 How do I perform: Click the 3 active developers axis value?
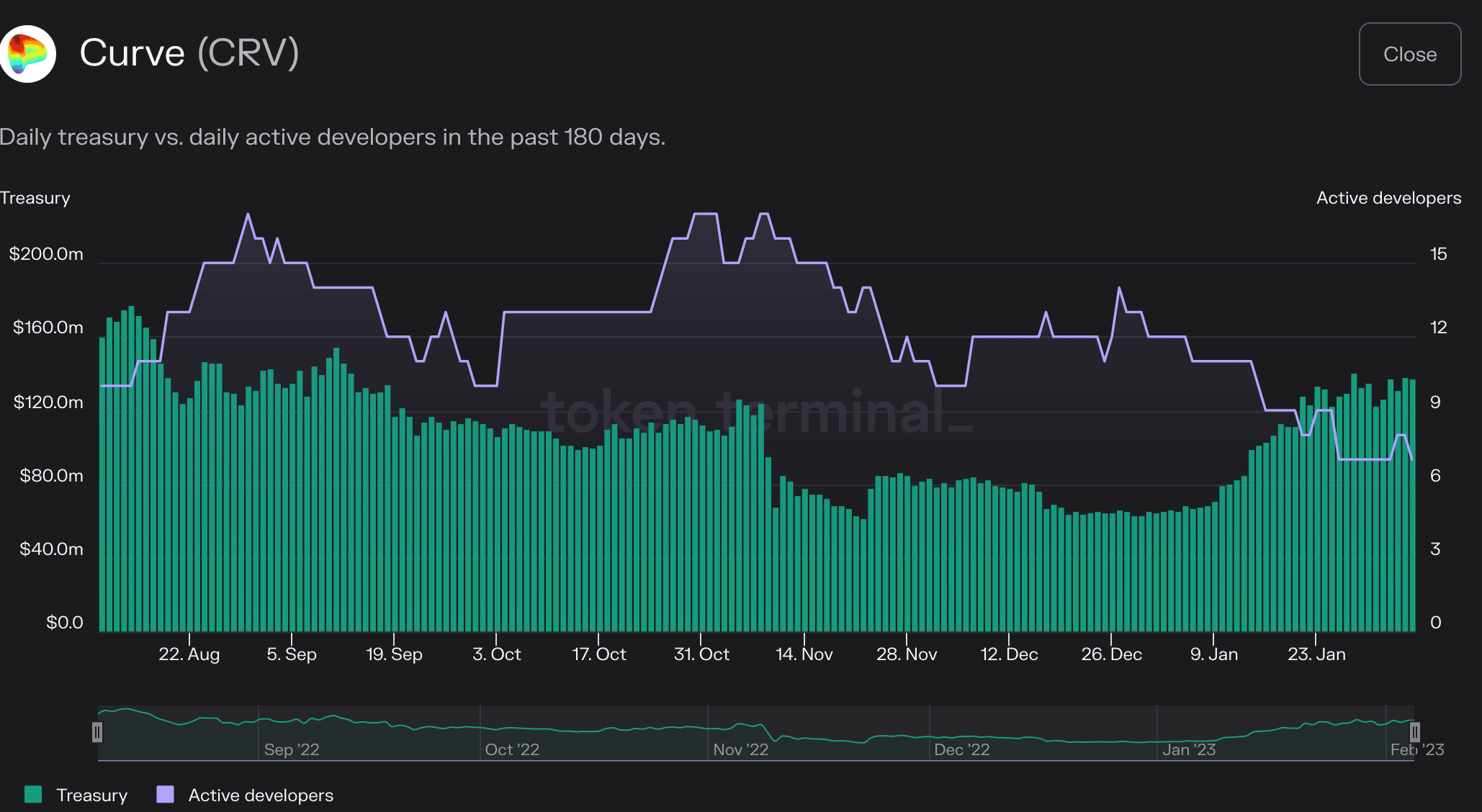tap(1435, 549)
